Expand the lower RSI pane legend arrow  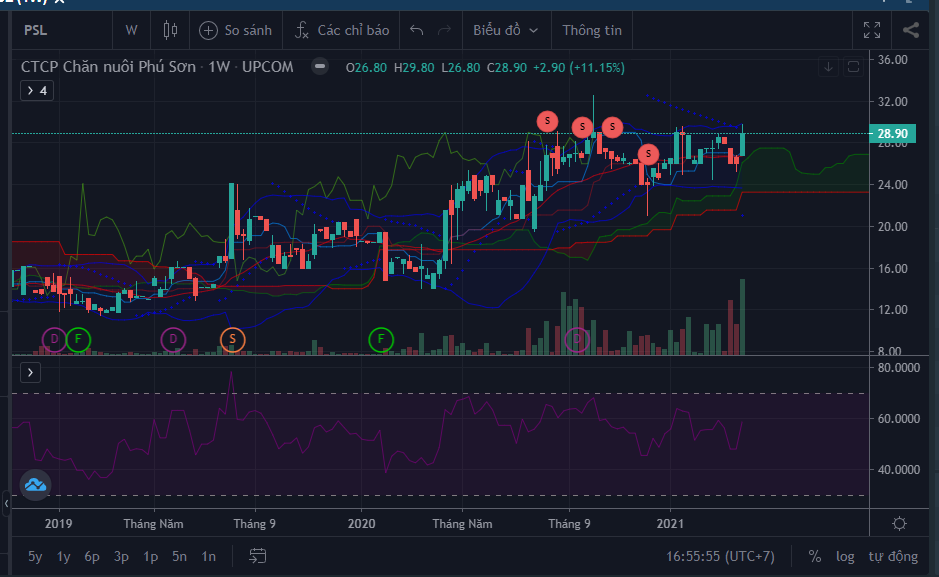(x=30, y=372)
